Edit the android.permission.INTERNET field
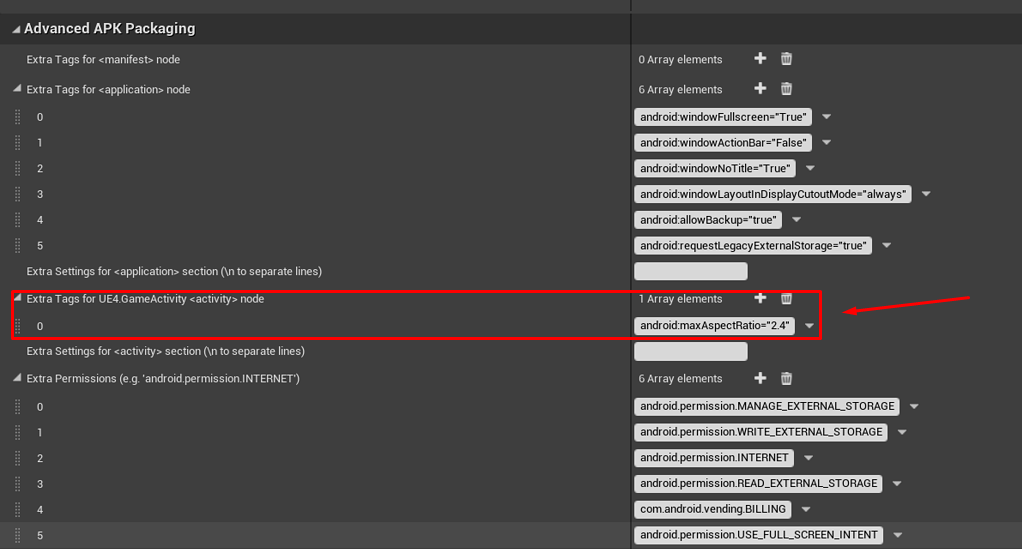Viewport: 1022px width, 549px height. (x=714, y=458)
